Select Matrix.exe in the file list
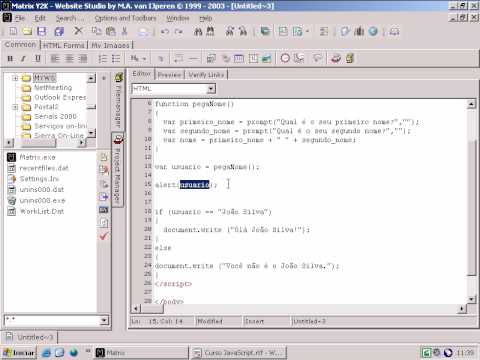Viewport: 480px width, 360px height. [37, 157]
